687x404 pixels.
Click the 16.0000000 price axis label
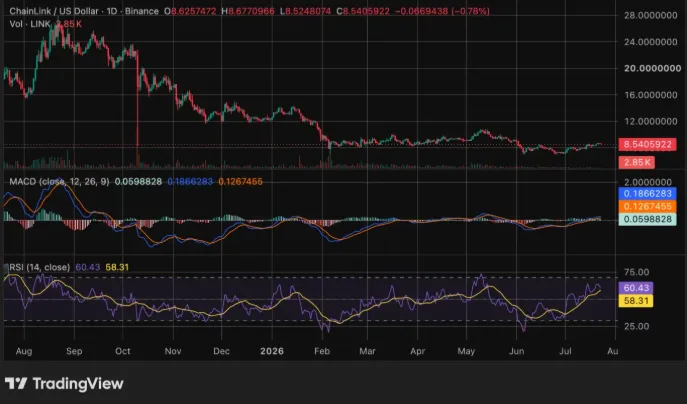coord(651,95)
